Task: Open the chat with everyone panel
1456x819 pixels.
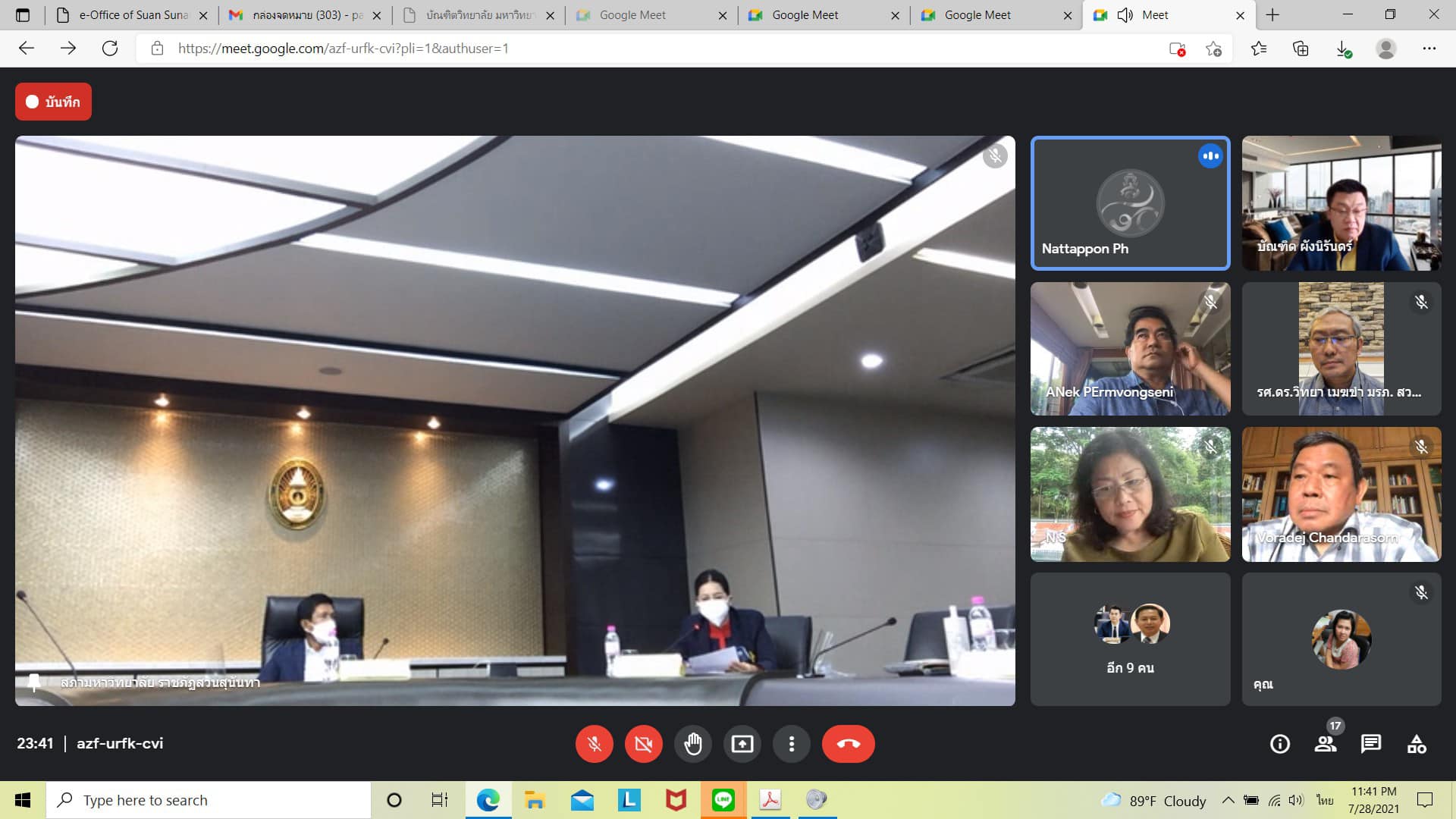Action: 1370,744
